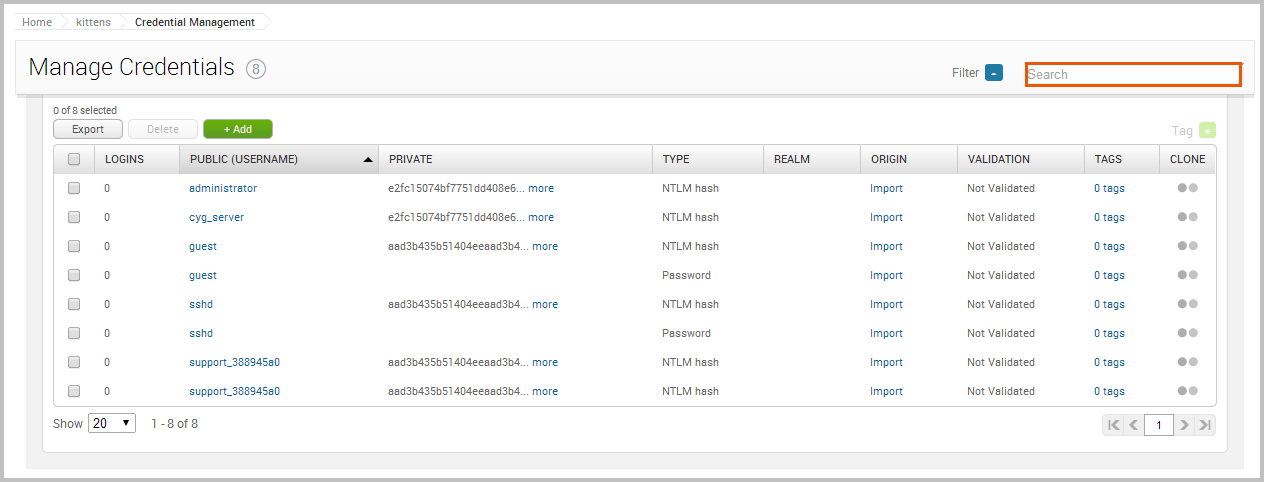The height and width of the screenshot is (482, 1264).
Task: Click the Export button
Action: pyautogui.click(x=88, y=129)
